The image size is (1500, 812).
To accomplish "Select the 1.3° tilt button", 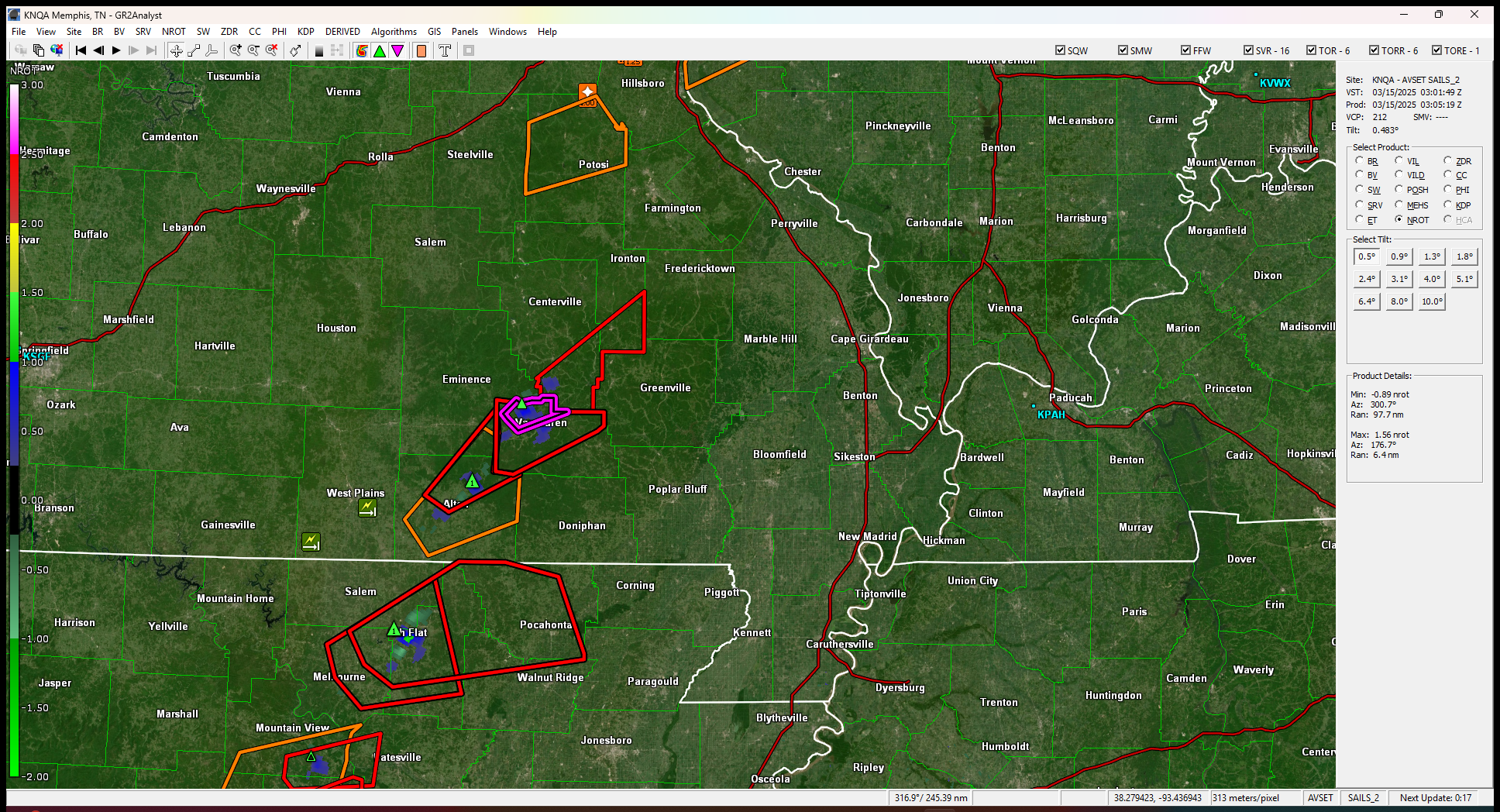I will click(x=1432, y=256).
